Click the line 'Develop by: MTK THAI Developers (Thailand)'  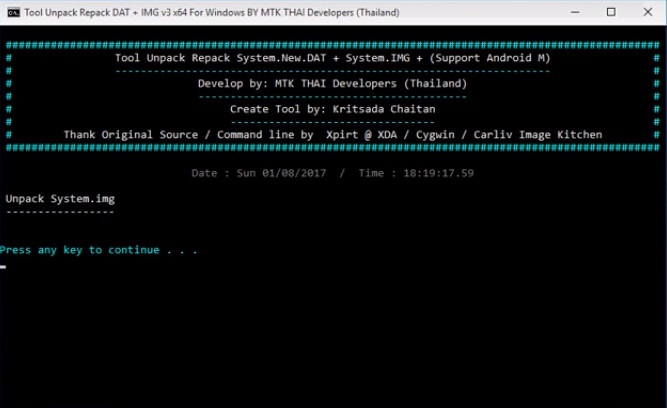click(x=332, y=83)
